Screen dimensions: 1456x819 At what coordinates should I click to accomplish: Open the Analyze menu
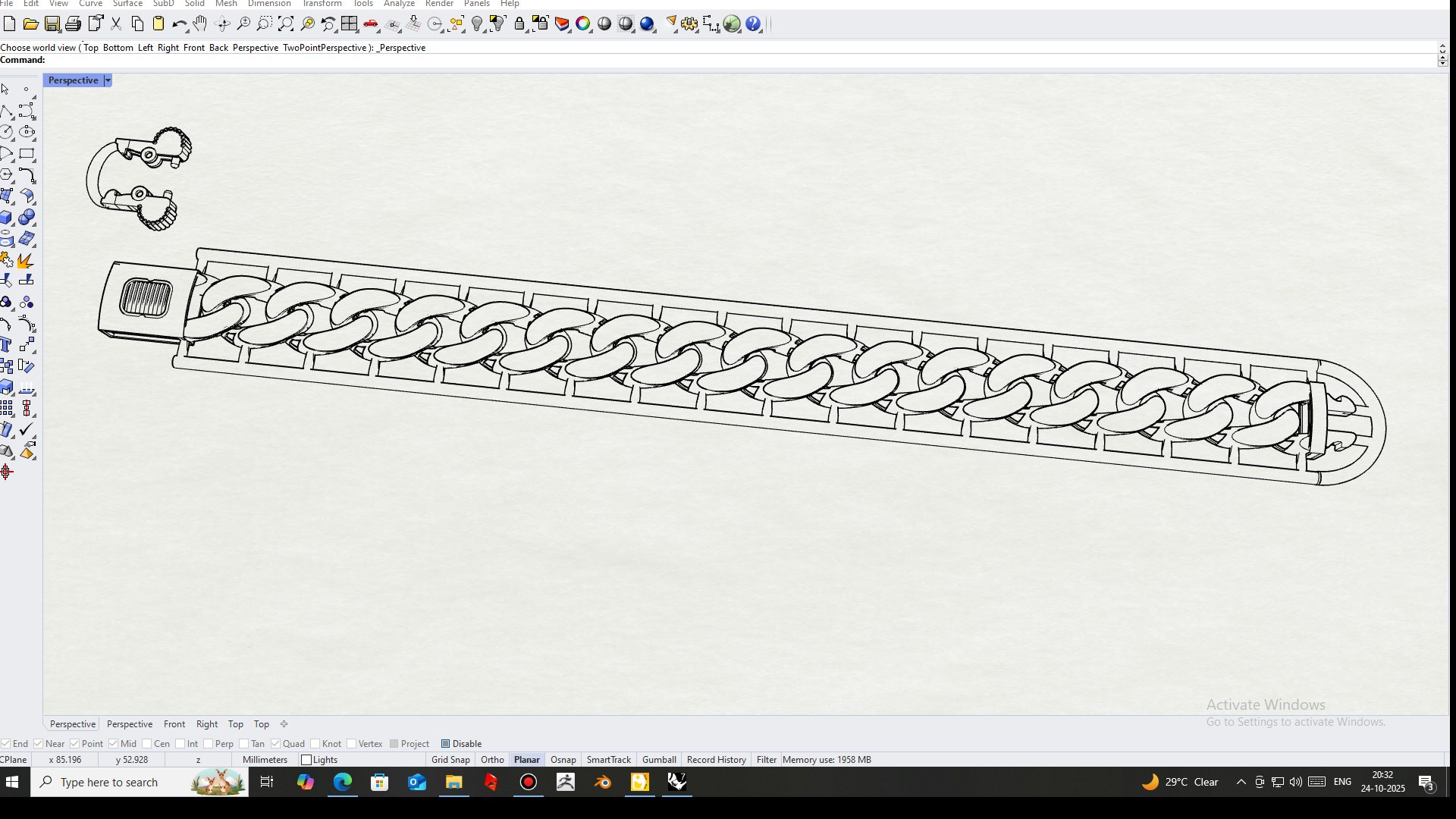[399, 4]
